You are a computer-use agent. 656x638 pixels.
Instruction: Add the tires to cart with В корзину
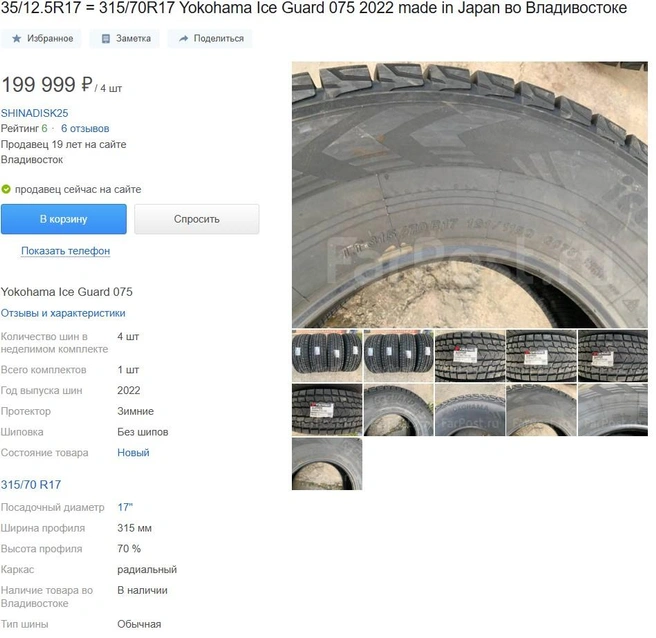(x=64, y=219)
